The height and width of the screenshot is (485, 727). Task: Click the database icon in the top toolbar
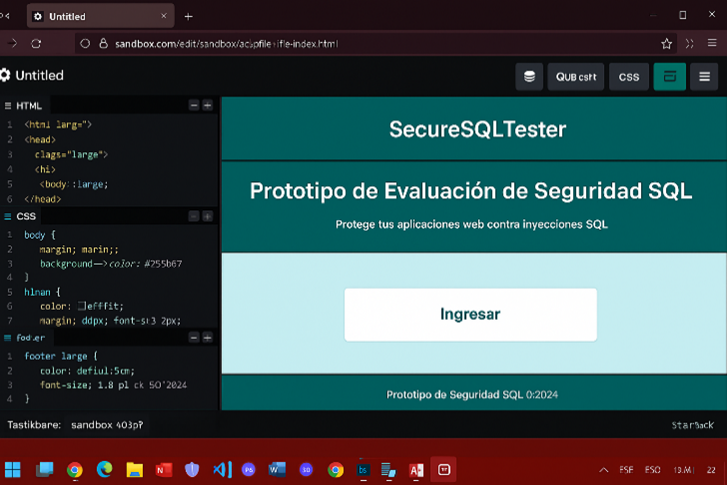coord(529,77)
